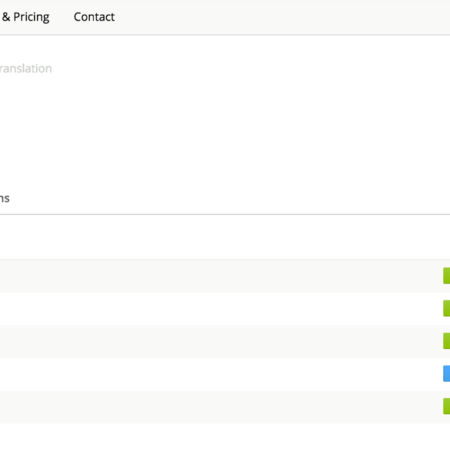The width and height of the screenshot is (450, 450).
Task: Click the green button in the third table row
Action: coord(446,341)
